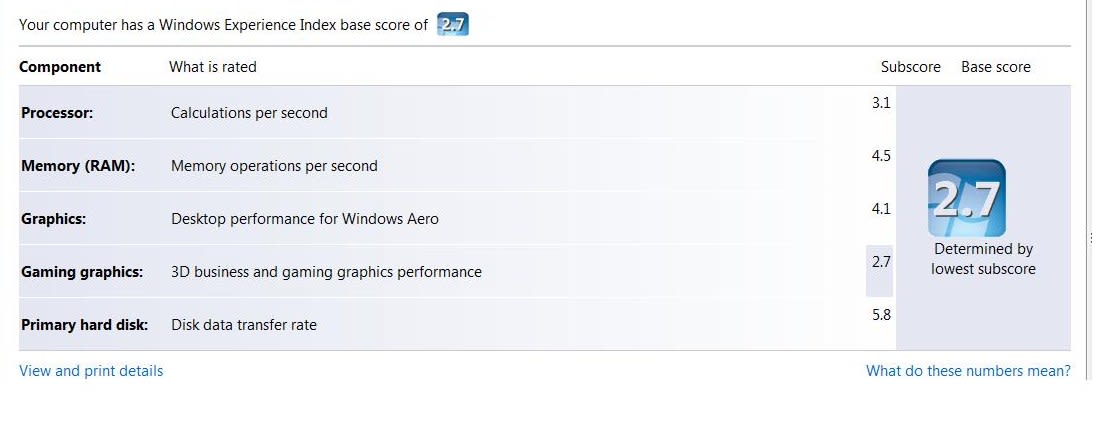
Task: Select the Graphics component label
Action: pos(53,219)
